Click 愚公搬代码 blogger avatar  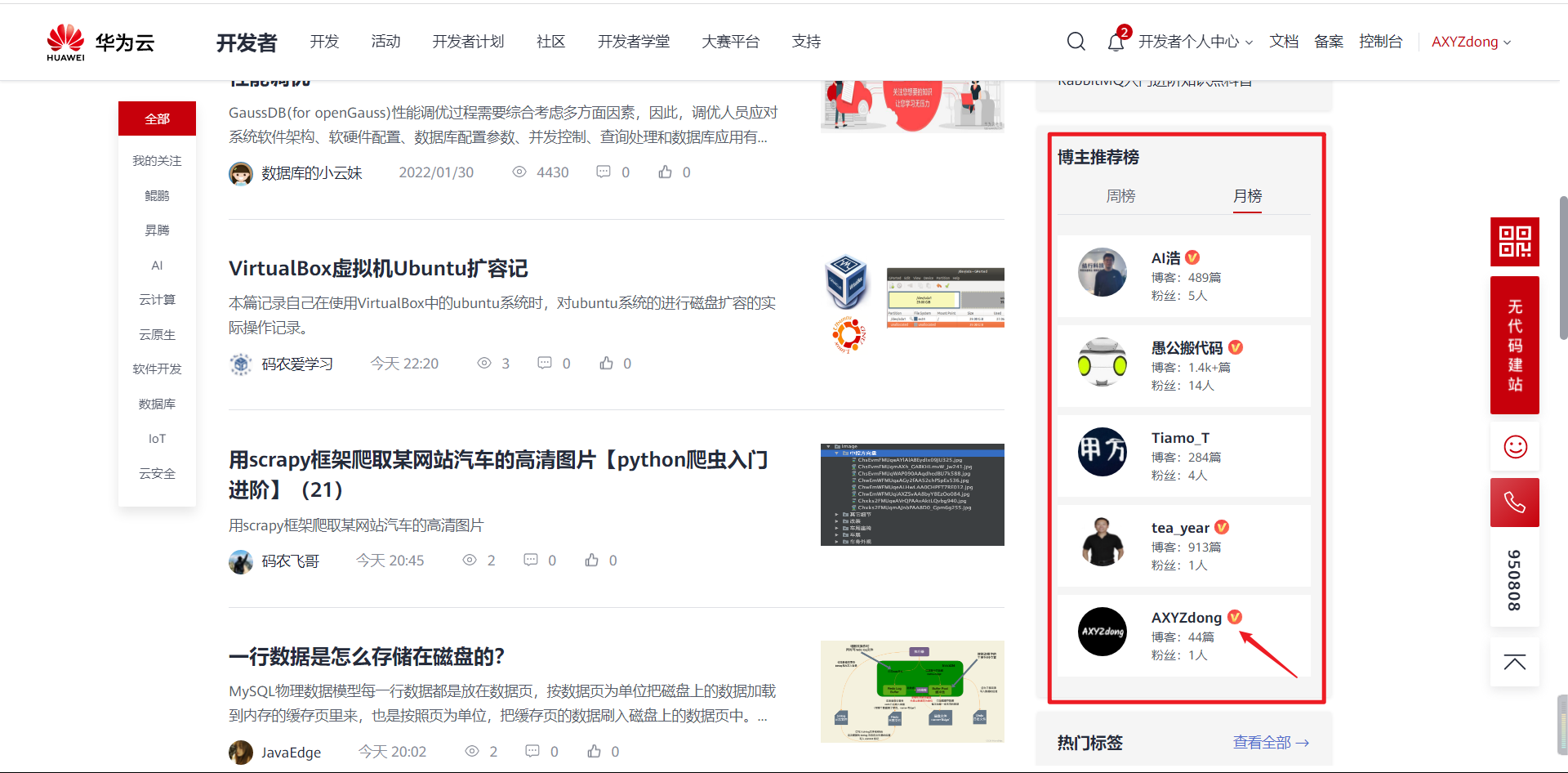pyautogui.click(x=1102, y=362)
